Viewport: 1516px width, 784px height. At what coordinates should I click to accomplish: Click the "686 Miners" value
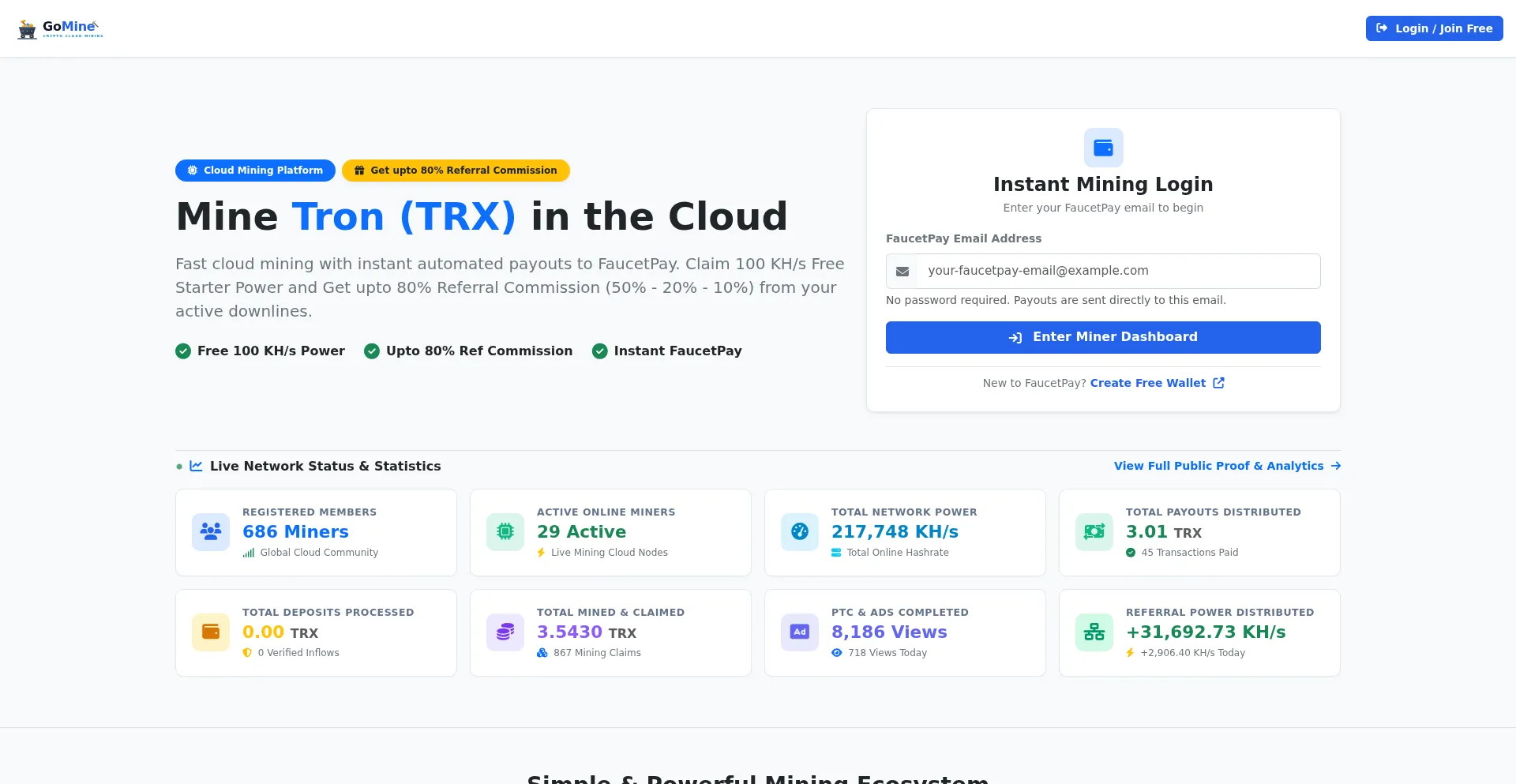(x=295, y=532)
